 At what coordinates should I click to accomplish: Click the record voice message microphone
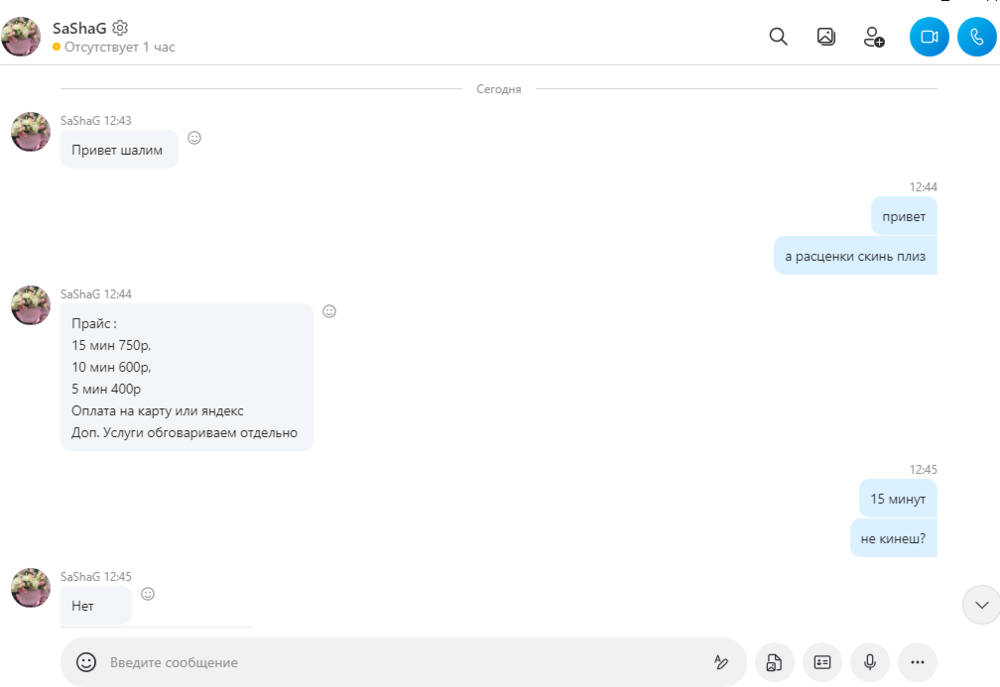tap(870, 662)
